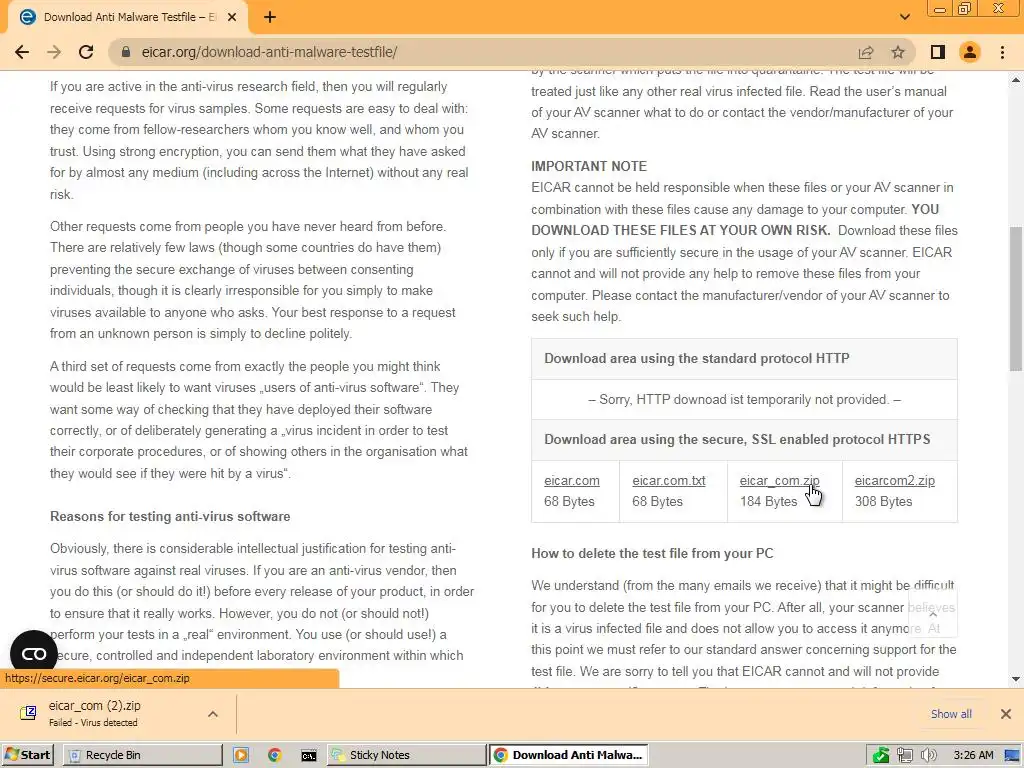The height and width of the screenshot is (768, 1024).
Task: Click 'Download area using the secure, SSL' header
Action: point(737,440)
